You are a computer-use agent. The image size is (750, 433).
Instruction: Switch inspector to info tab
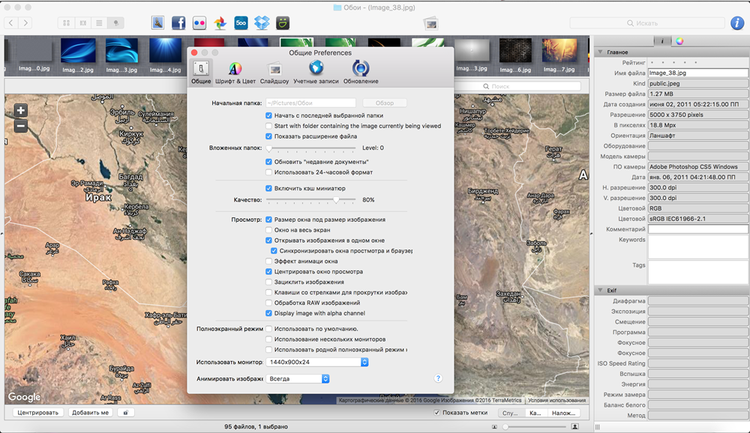[662, 41]
